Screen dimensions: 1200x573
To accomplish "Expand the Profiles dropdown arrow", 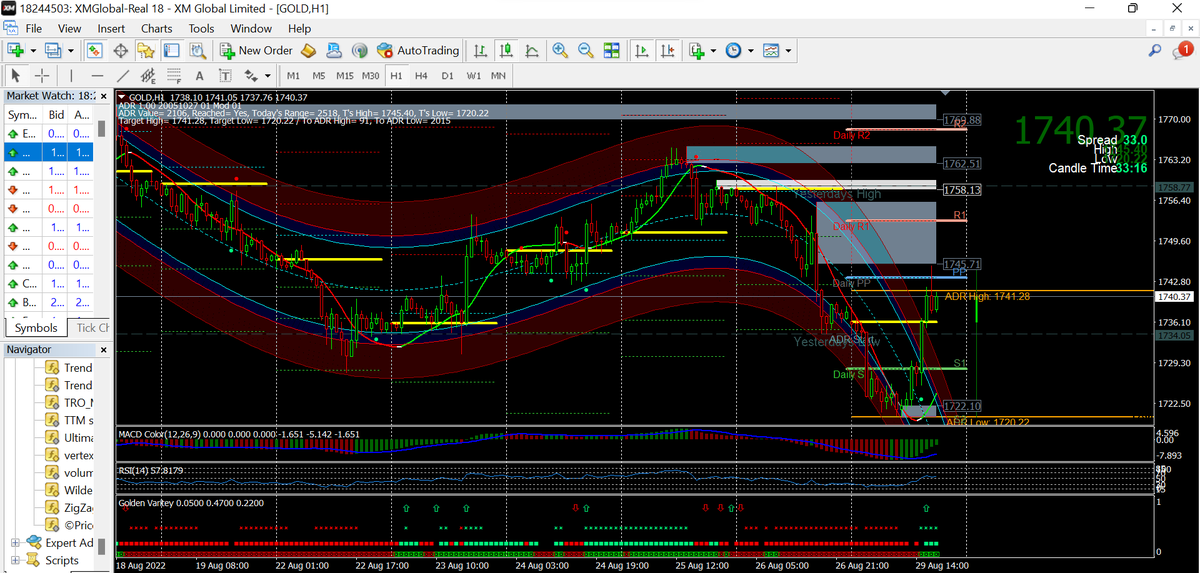I will (71, 50).
